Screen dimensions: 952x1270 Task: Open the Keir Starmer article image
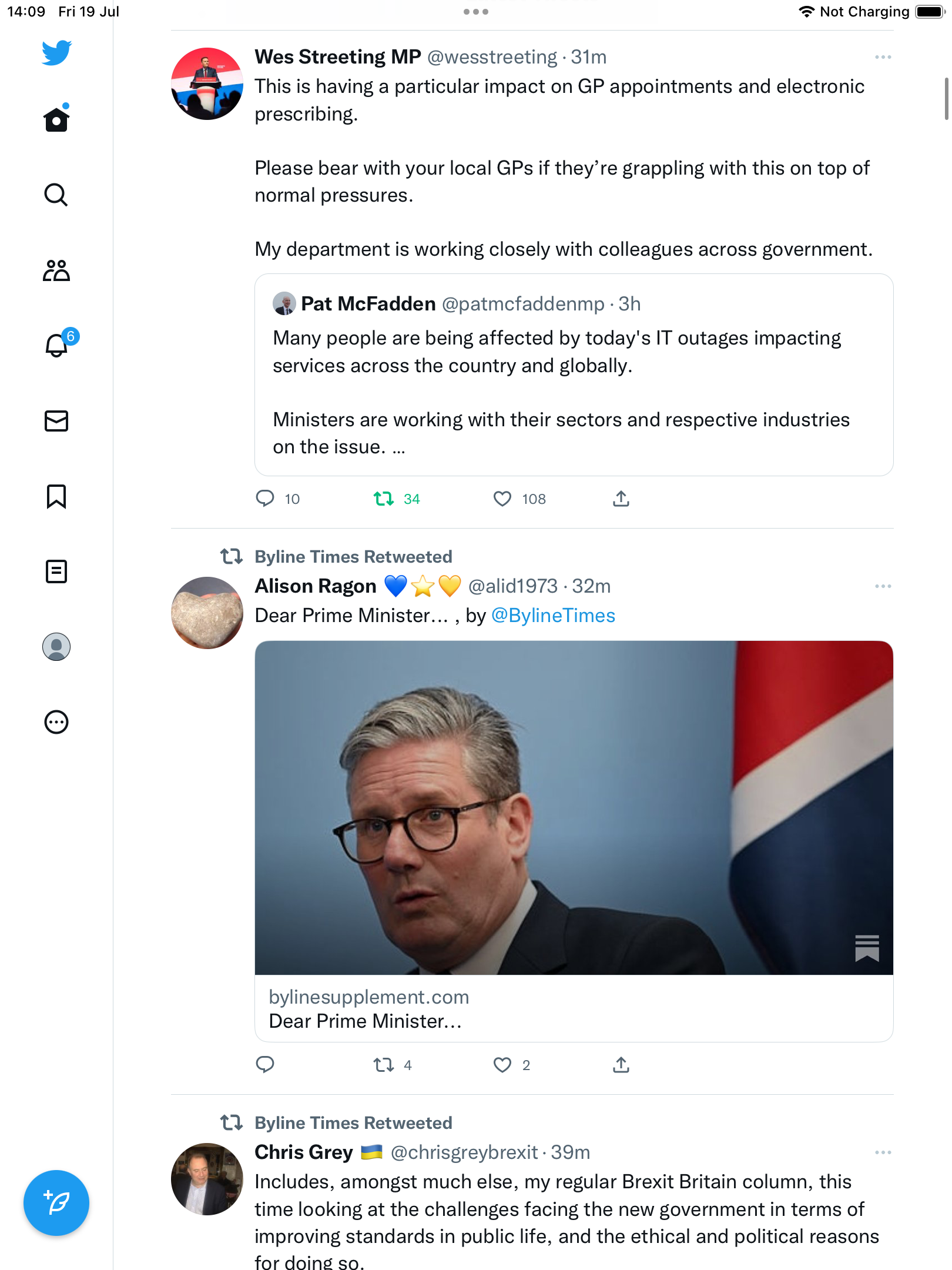pos(574,808)
